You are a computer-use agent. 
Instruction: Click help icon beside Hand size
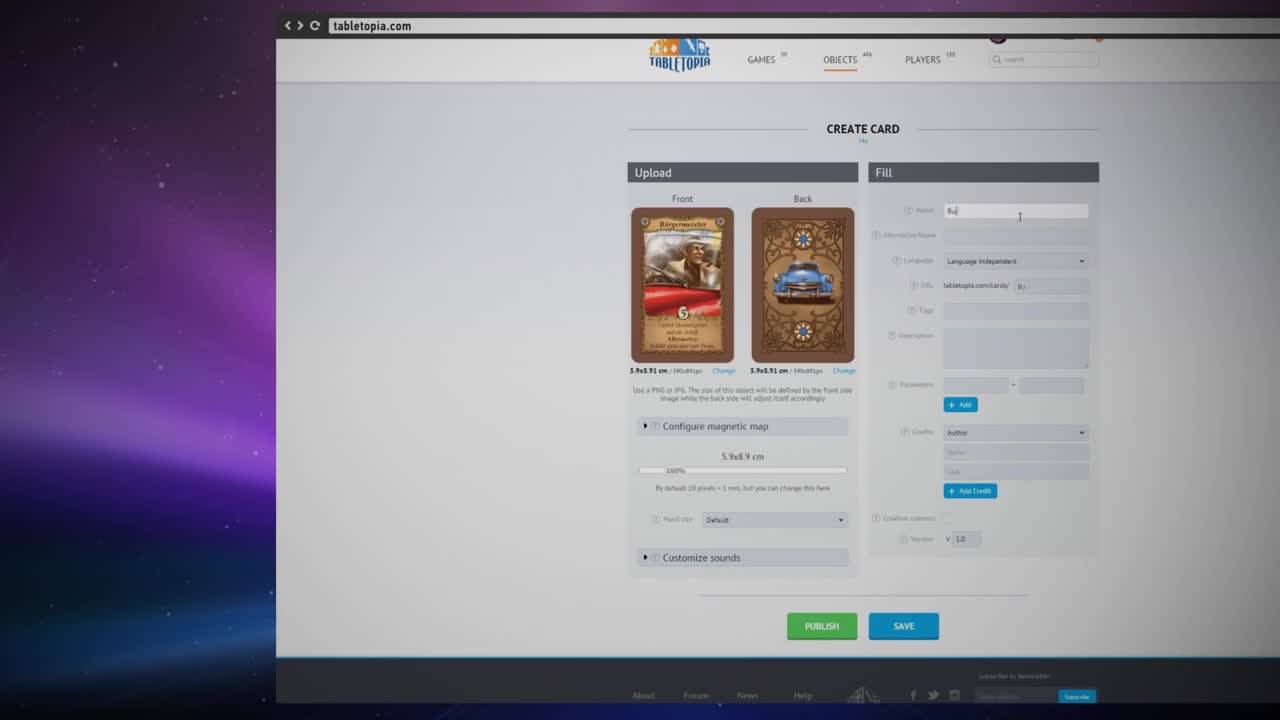pyautogui.click(x=655, y=519)
